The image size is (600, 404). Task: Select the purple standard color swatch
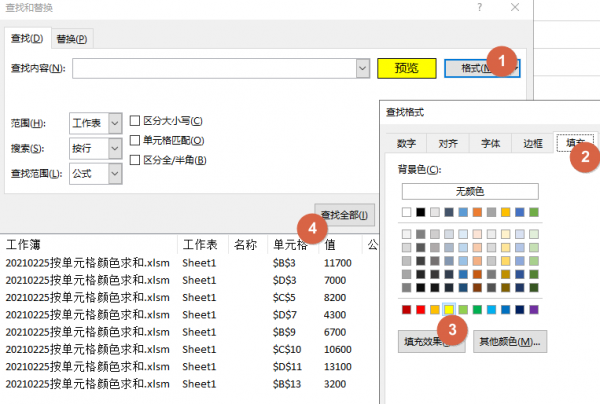tap(534, 309)
